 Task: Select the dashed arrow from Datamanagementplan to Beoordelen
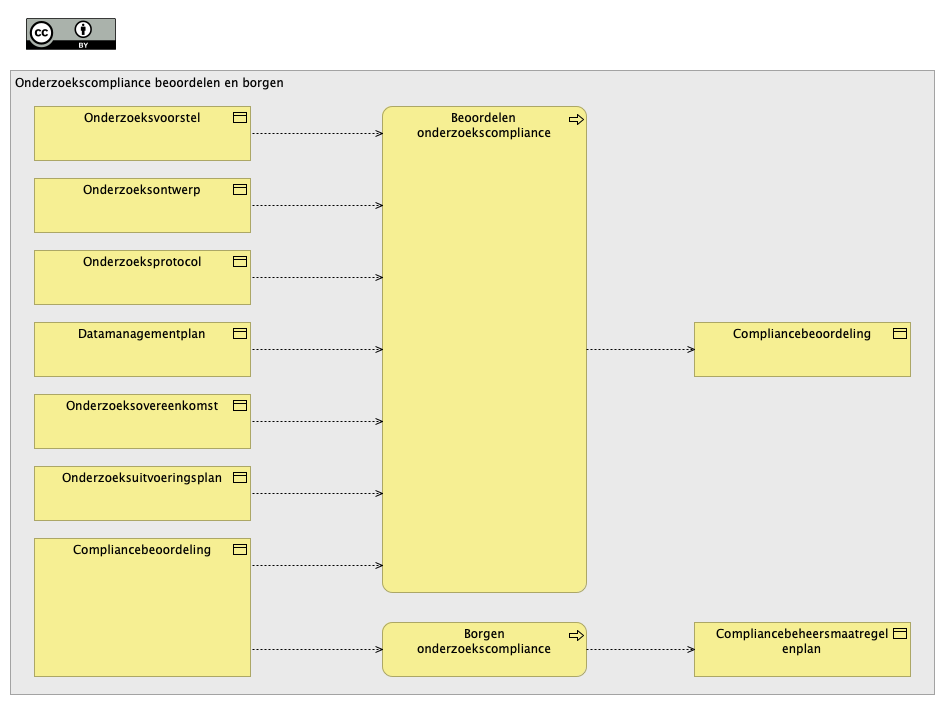coord(317,349)
